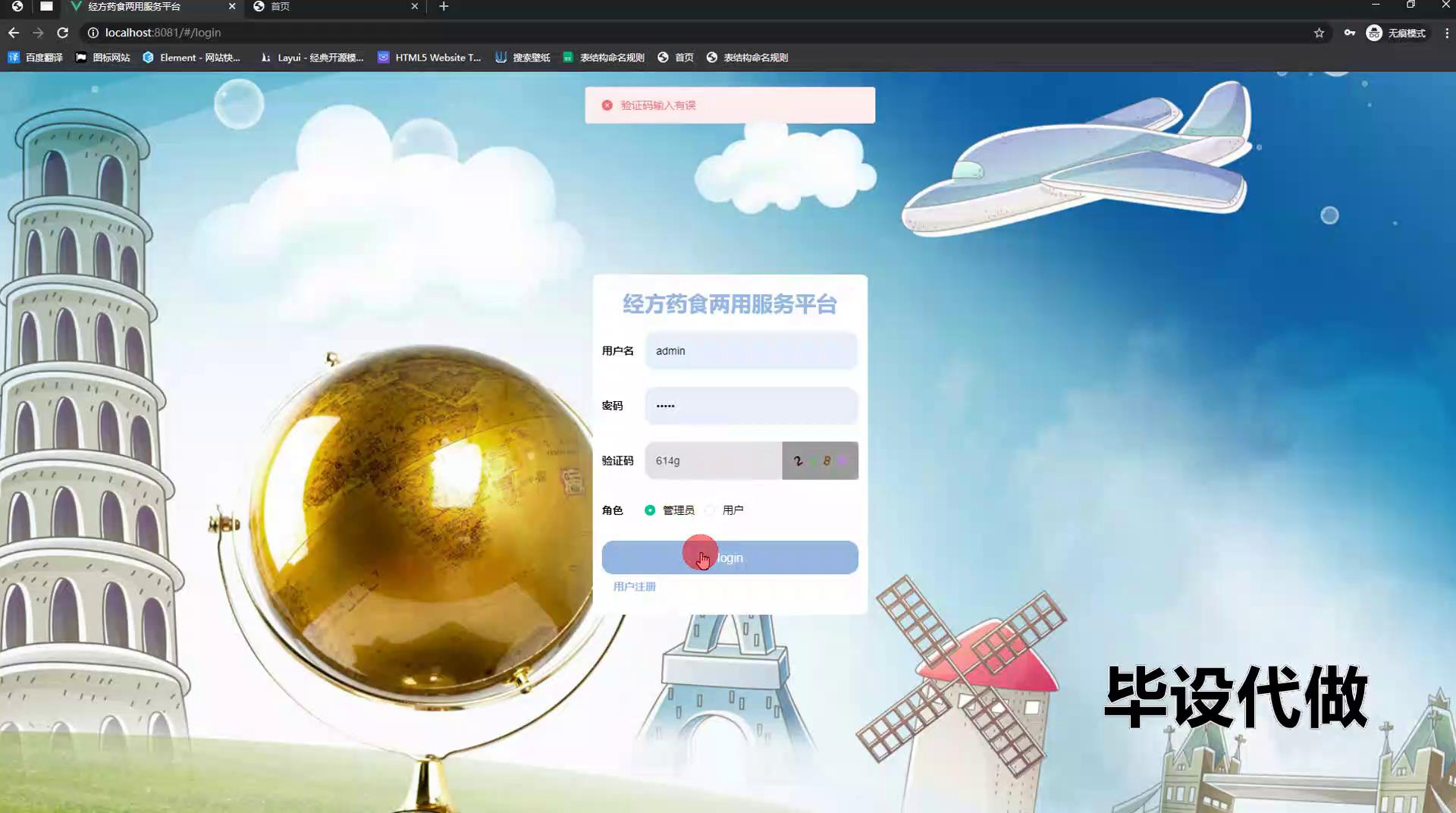Open the 用户注册 registration link
The height and width of the screenshot is (813, 1456).
click(634, 586)
